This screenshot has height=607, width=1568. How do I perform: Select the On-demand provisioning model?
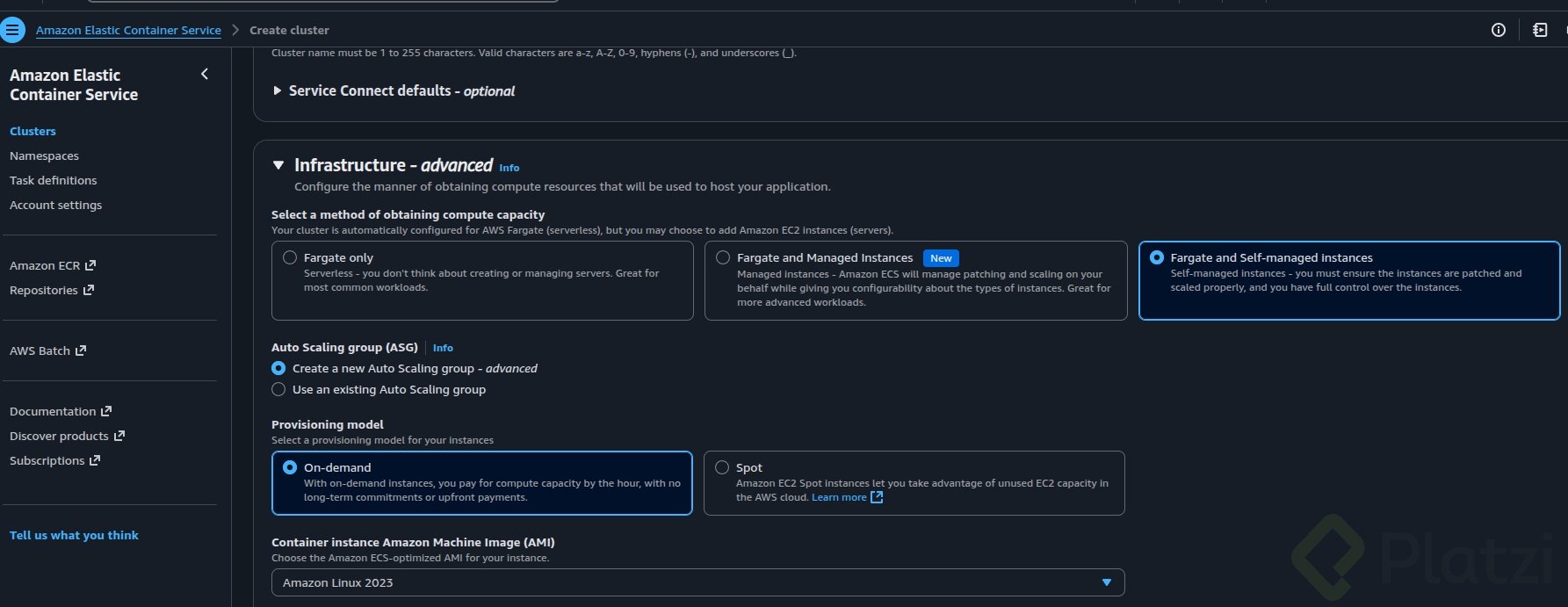(290, 467)
